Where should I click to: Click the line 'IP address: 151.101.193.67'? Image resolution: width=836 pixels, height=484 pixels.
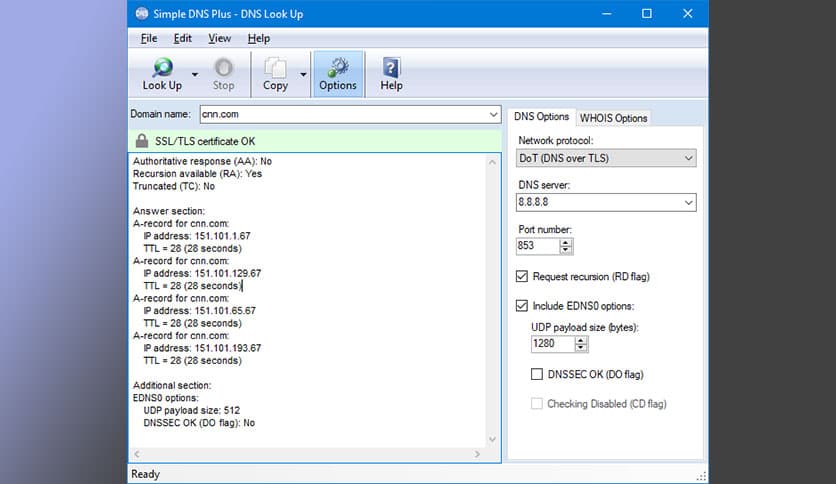tap(202, 348)
